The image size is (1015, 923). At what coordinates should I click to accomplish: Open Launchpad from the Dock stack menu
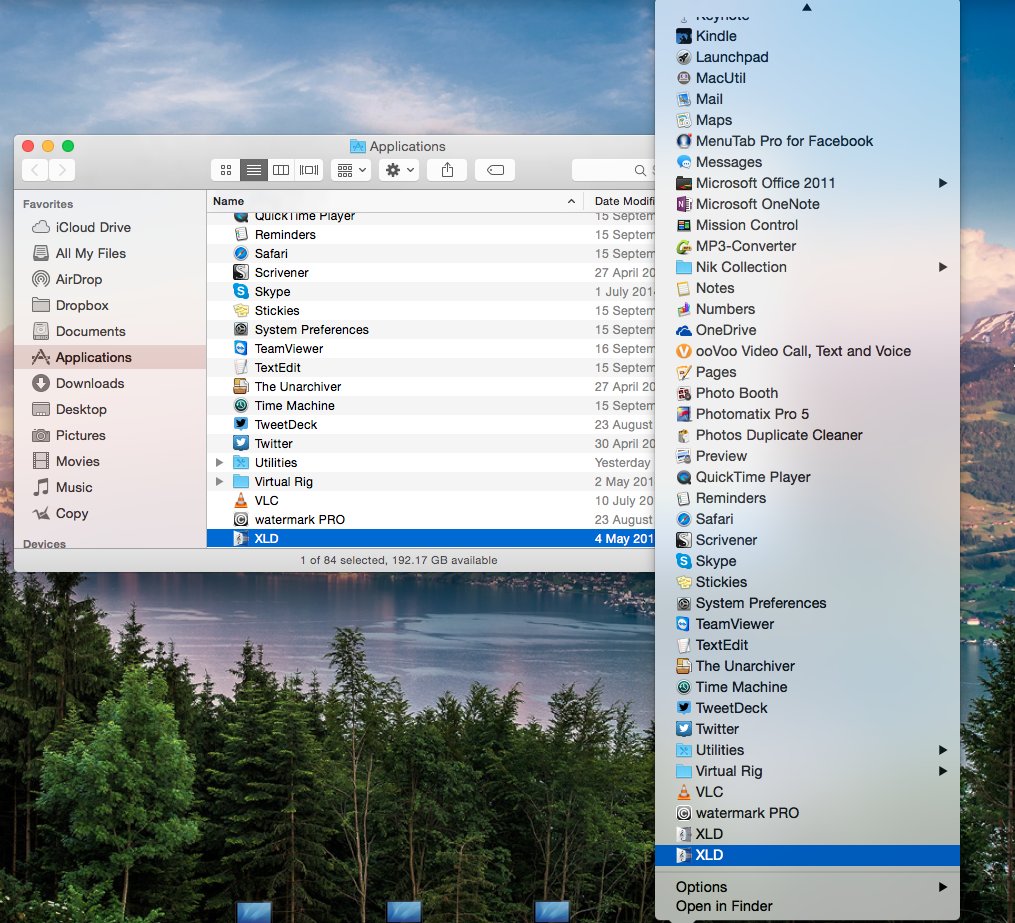(807, 57)
